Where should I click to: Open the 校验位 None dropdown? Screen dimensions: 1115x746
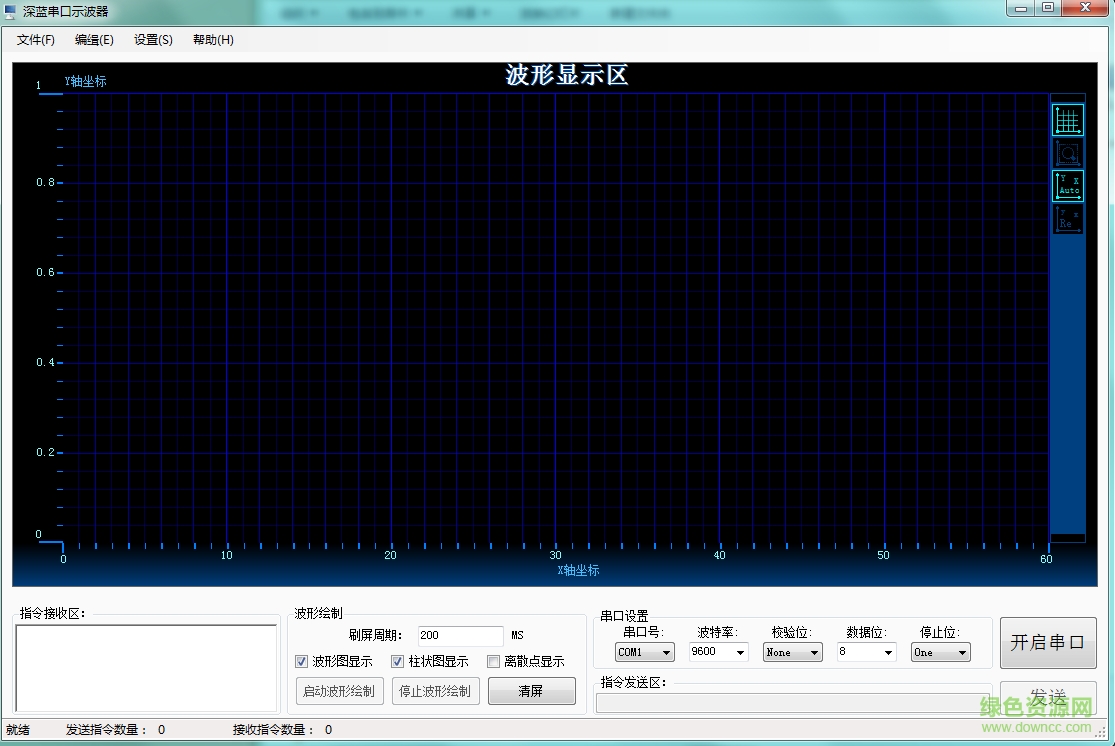[793, 652]
